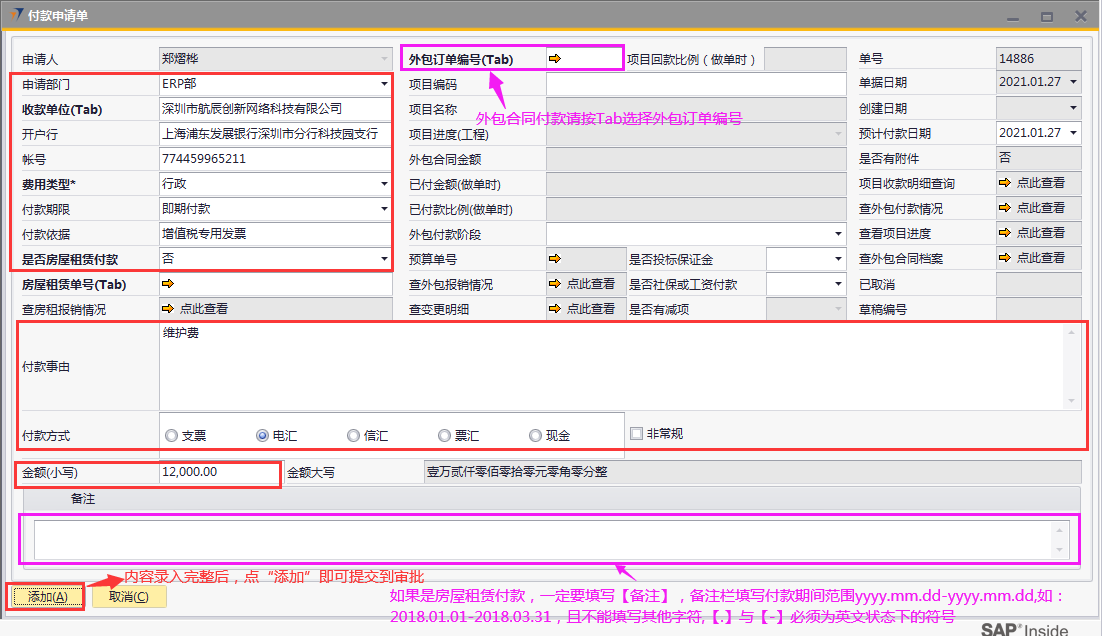Select the 支票 payment method
The width and height of the screenshot is (1102, 636).
point(172,436)
